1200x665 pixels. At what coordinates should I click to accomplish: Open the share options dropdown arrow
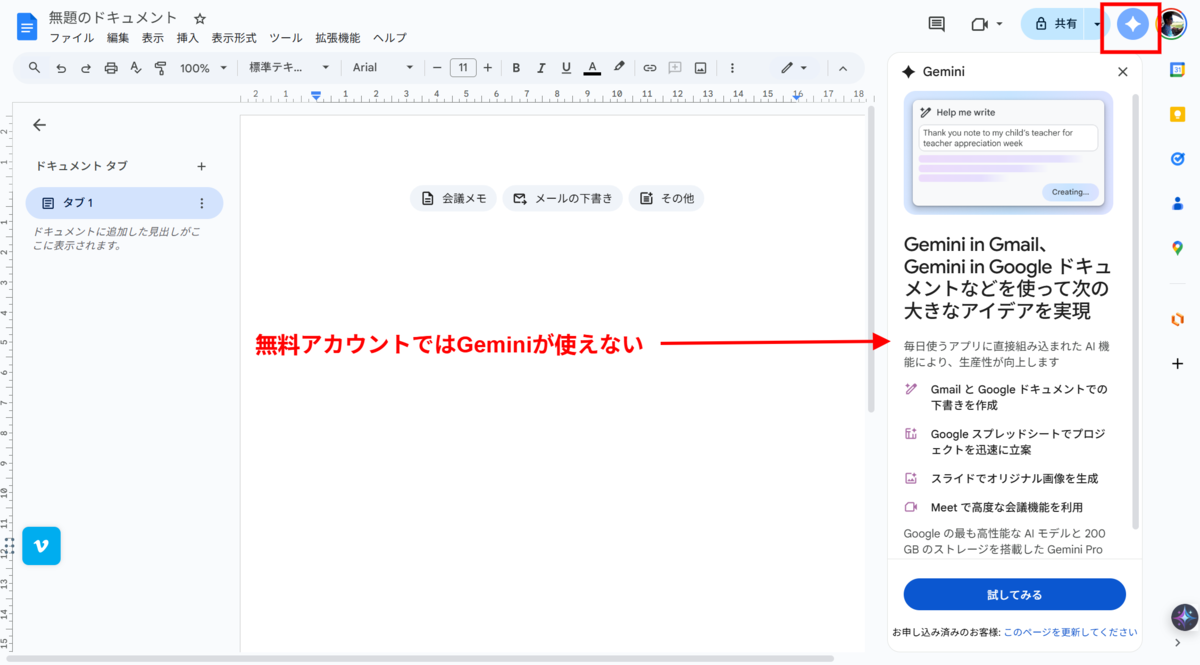pyautogui.click(x=1097, y=24)
